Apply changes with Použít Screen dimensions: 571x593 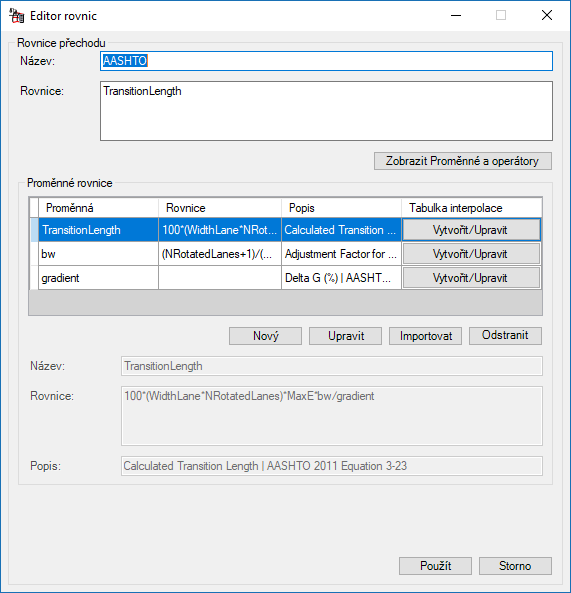[435, 566]
